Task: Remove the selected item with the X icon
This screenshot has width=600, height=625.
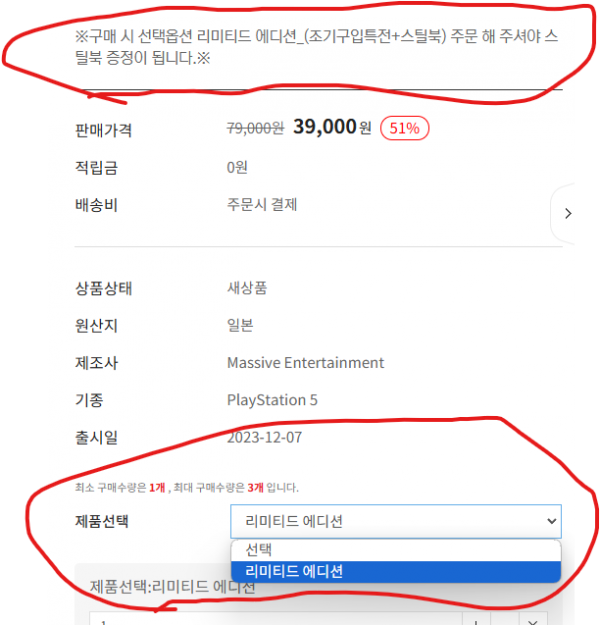Action: coord(532,621)
